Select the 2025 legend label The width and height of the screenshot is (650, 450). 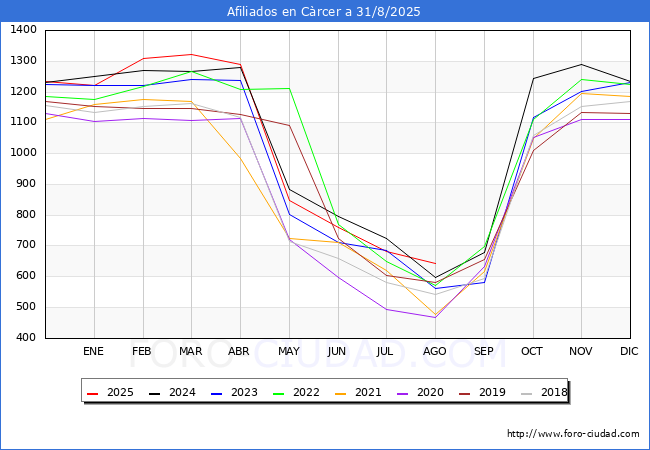click(x=120, y=392)
